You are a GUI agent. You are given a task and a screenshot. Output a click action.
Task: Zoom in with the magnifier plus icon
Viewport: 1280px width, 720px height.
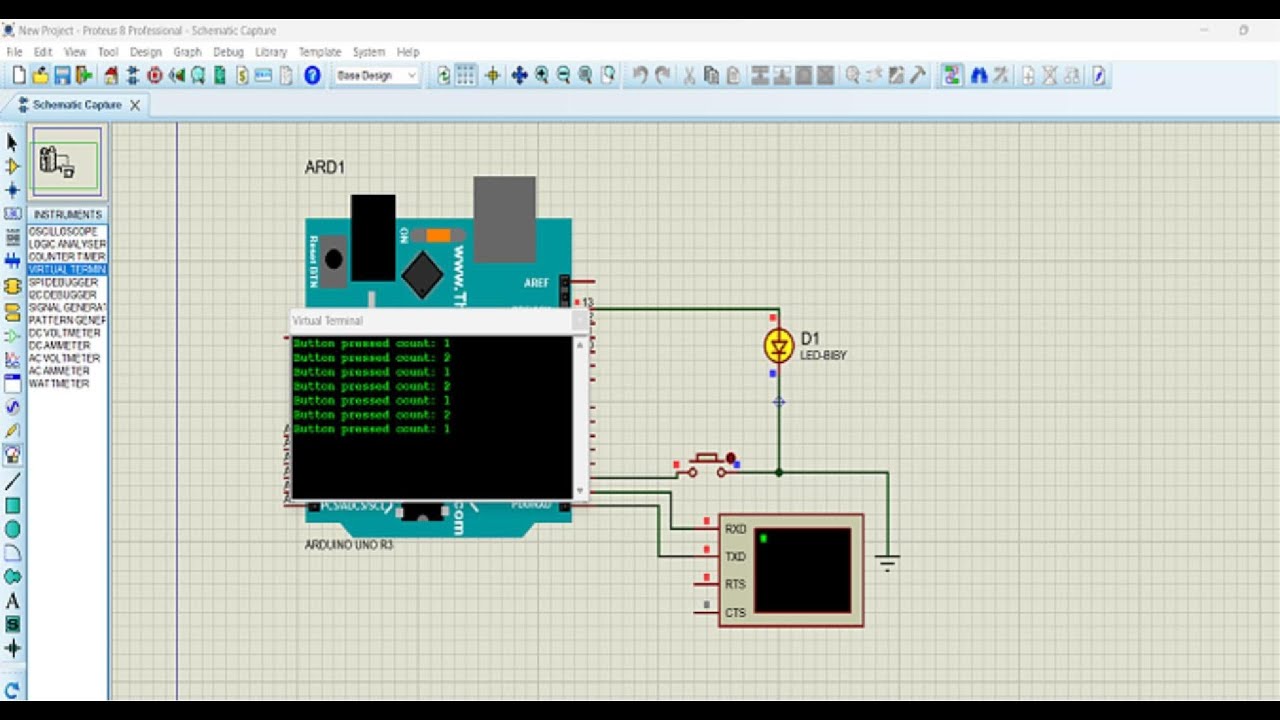tap(542, 75)
